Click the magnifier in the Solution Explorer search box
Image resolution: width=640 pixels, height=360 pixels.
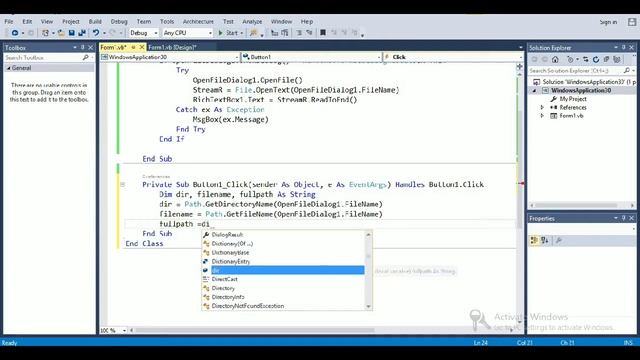point(627,71)
